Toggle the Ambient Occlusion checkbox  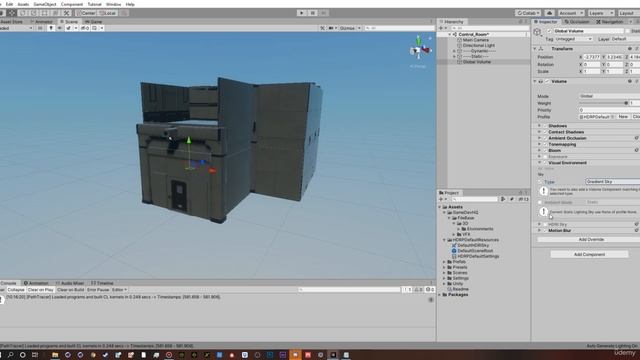coord(545,138)
